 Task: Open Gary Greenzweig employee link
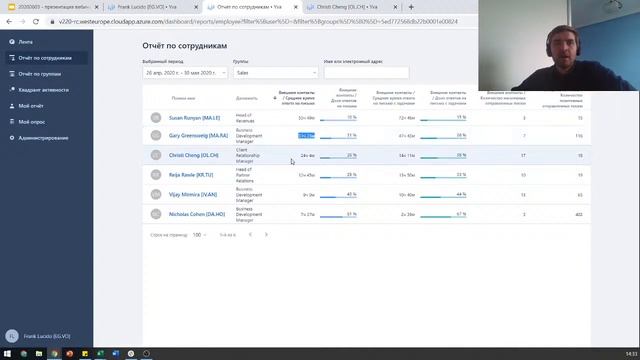tap(198, 136)
